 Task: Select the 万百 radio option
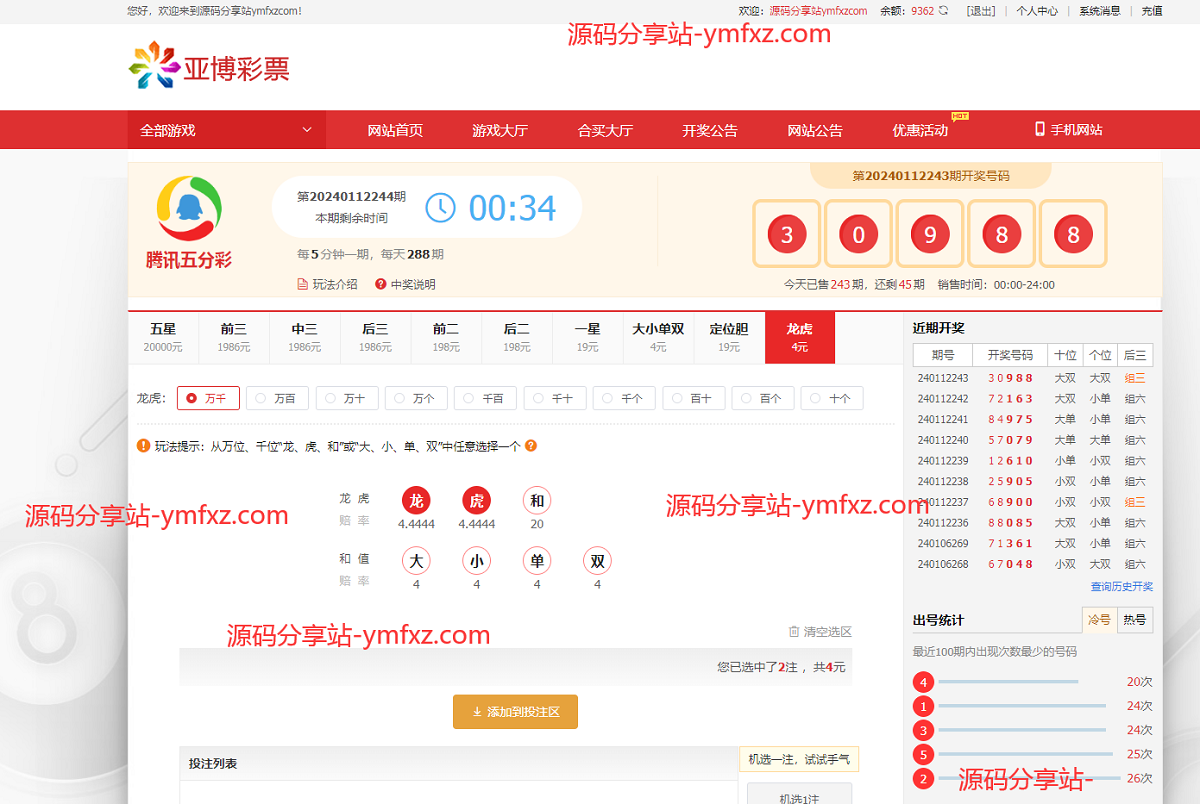(x=277, y=398)
